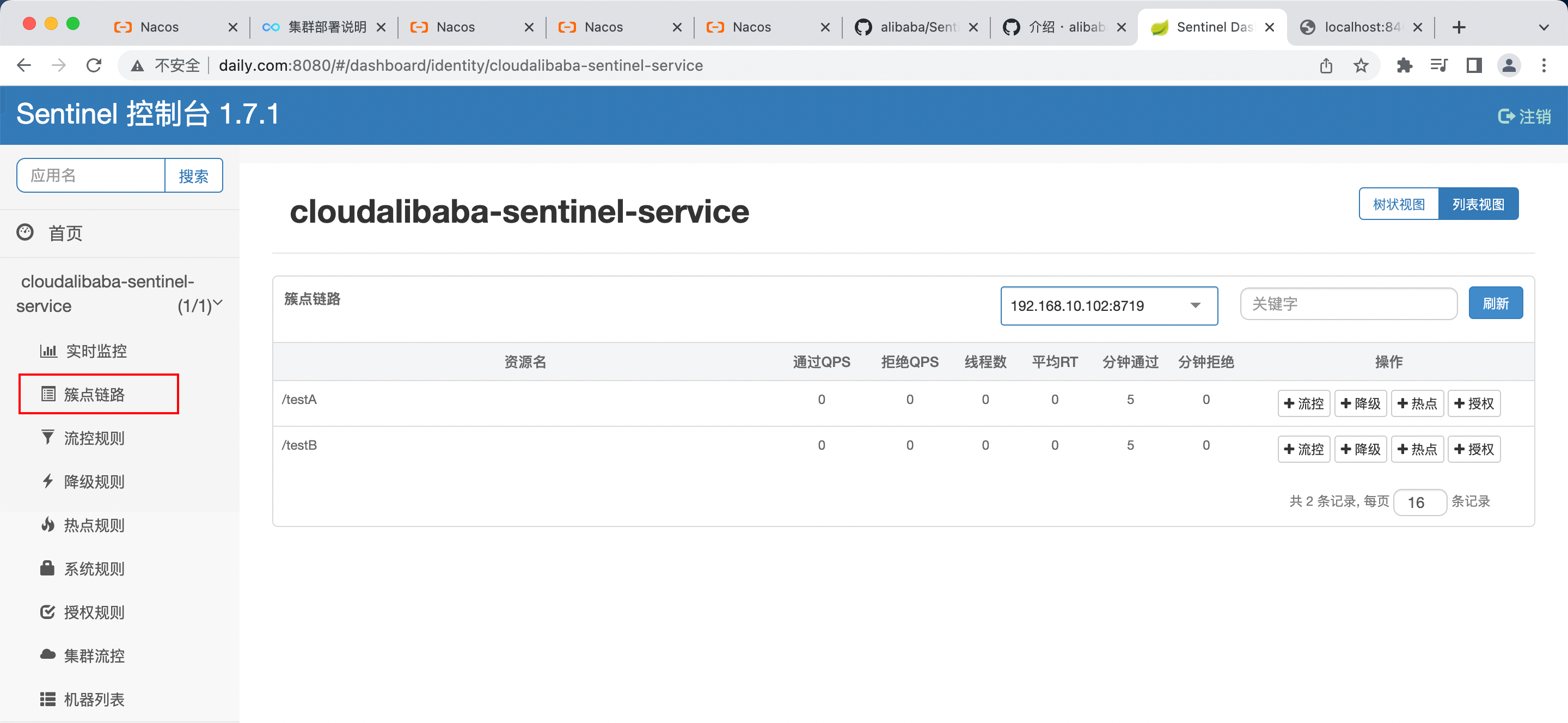Open Chrome three-dot menu

(1543, 65)
